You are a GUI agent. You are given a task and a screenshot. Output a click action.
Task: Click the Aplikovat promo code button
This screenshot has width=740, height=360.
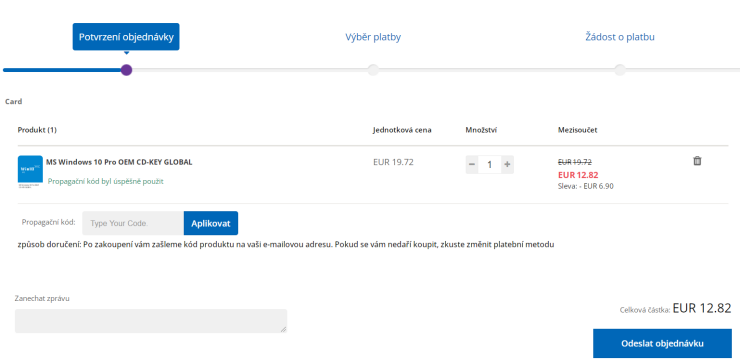210,223
